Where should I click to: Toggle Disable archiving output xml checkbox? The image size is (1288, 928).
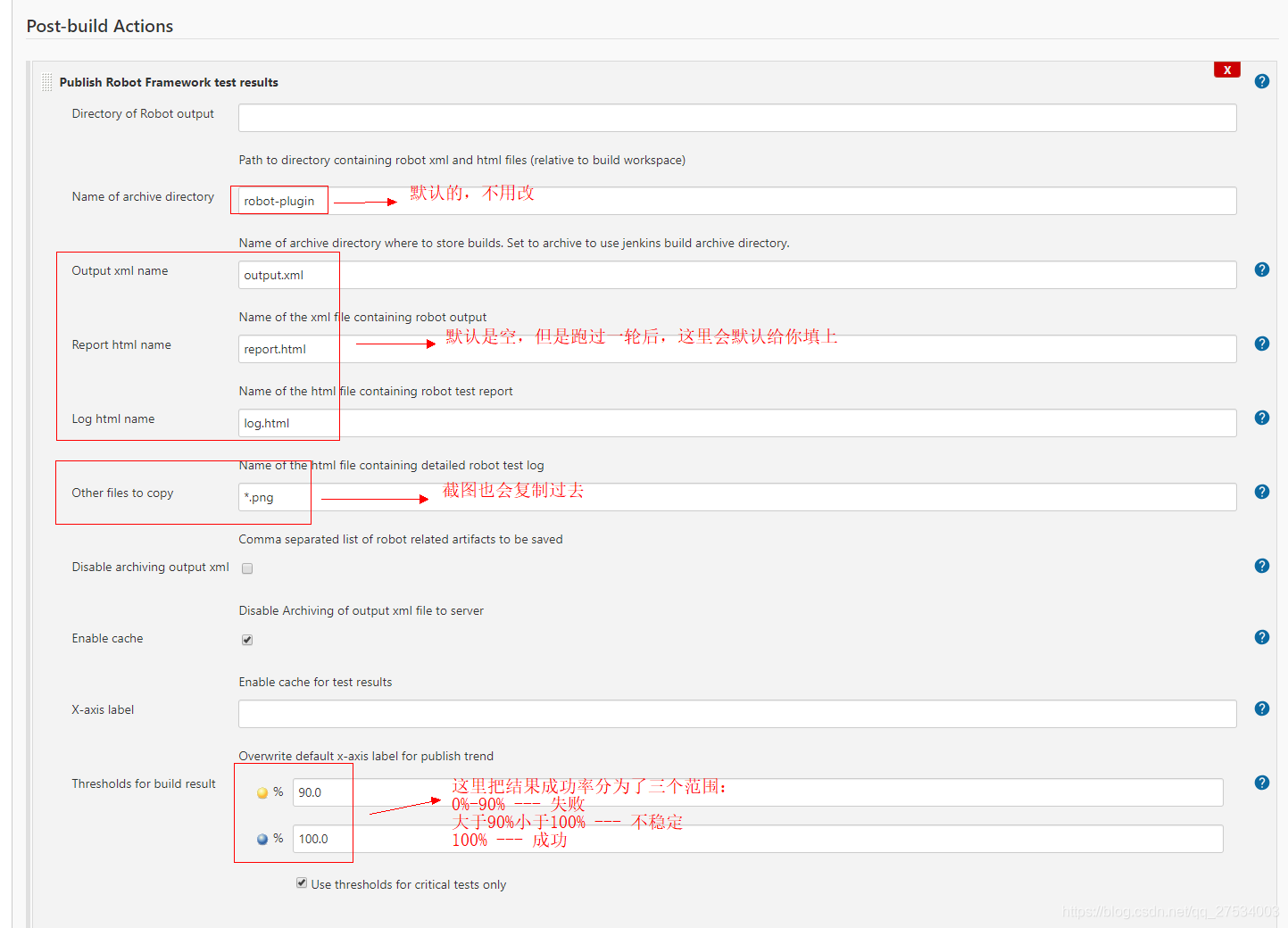point(246,568)
